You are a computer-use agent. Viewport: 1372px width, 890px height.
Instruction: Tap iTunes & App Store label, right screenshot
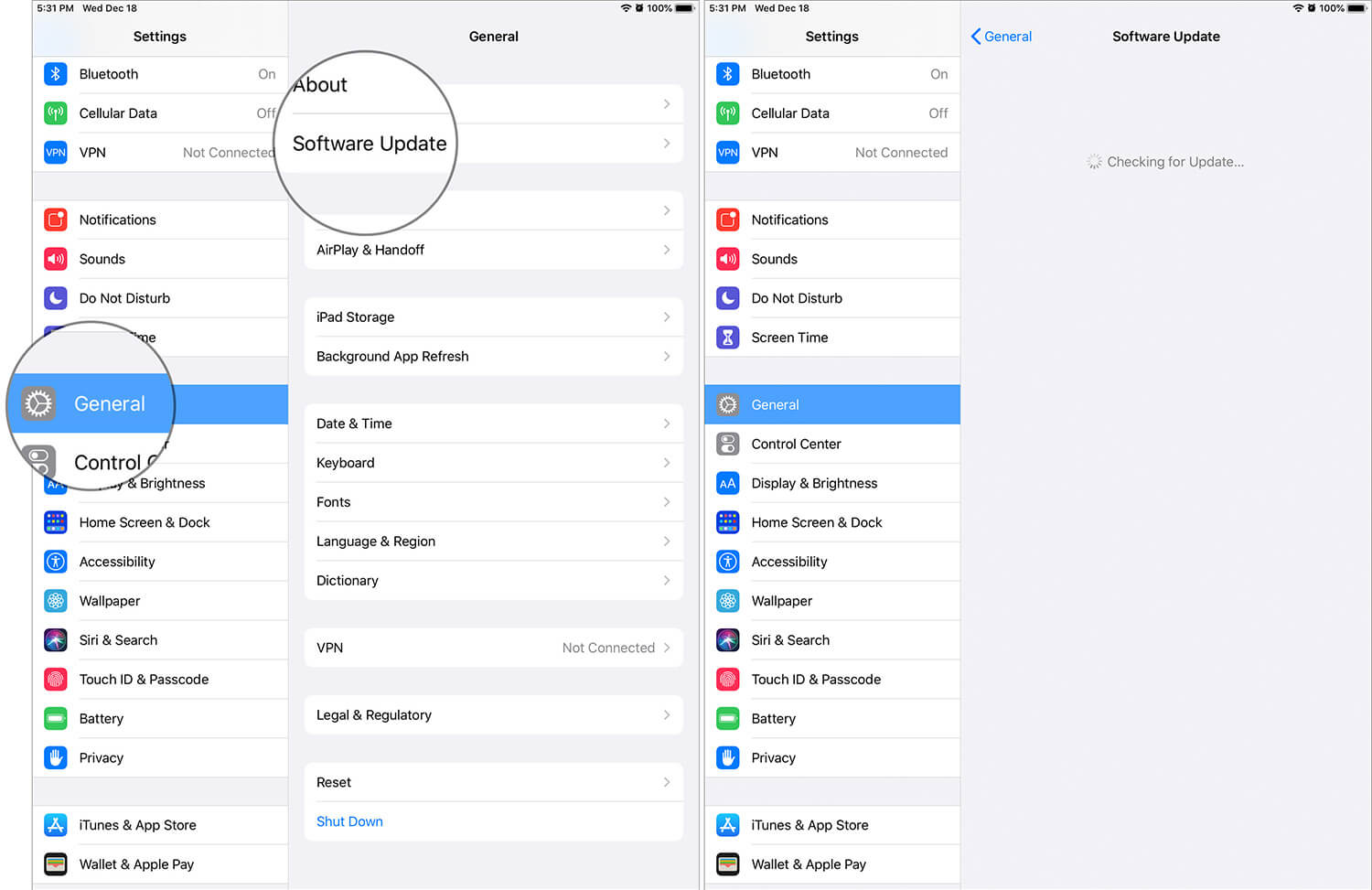pyautogui.click(x=809, y=825)
